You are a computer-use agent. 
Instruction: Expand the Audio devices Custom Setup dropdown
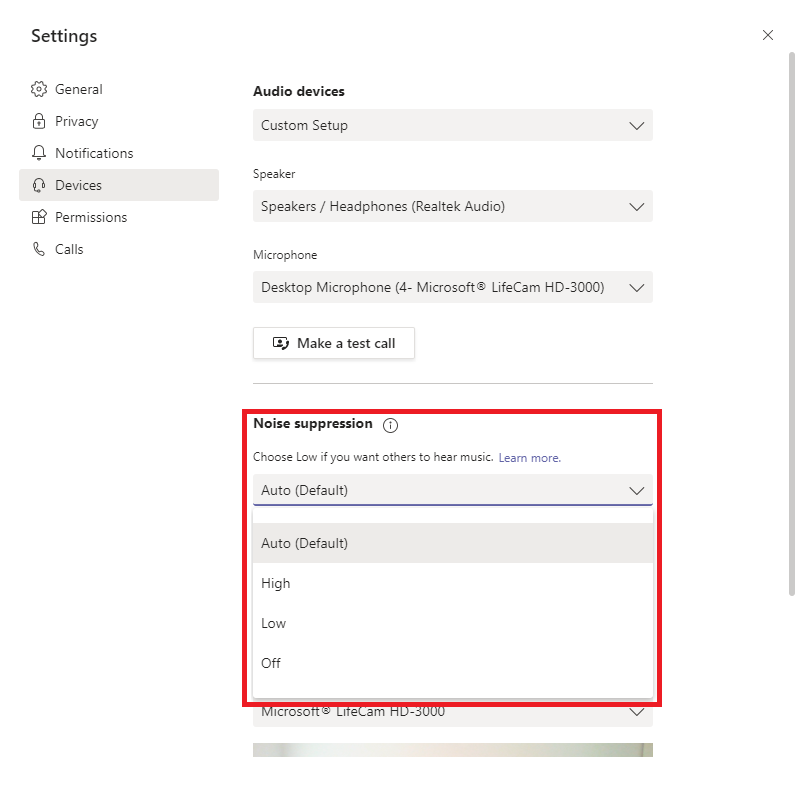452,125
